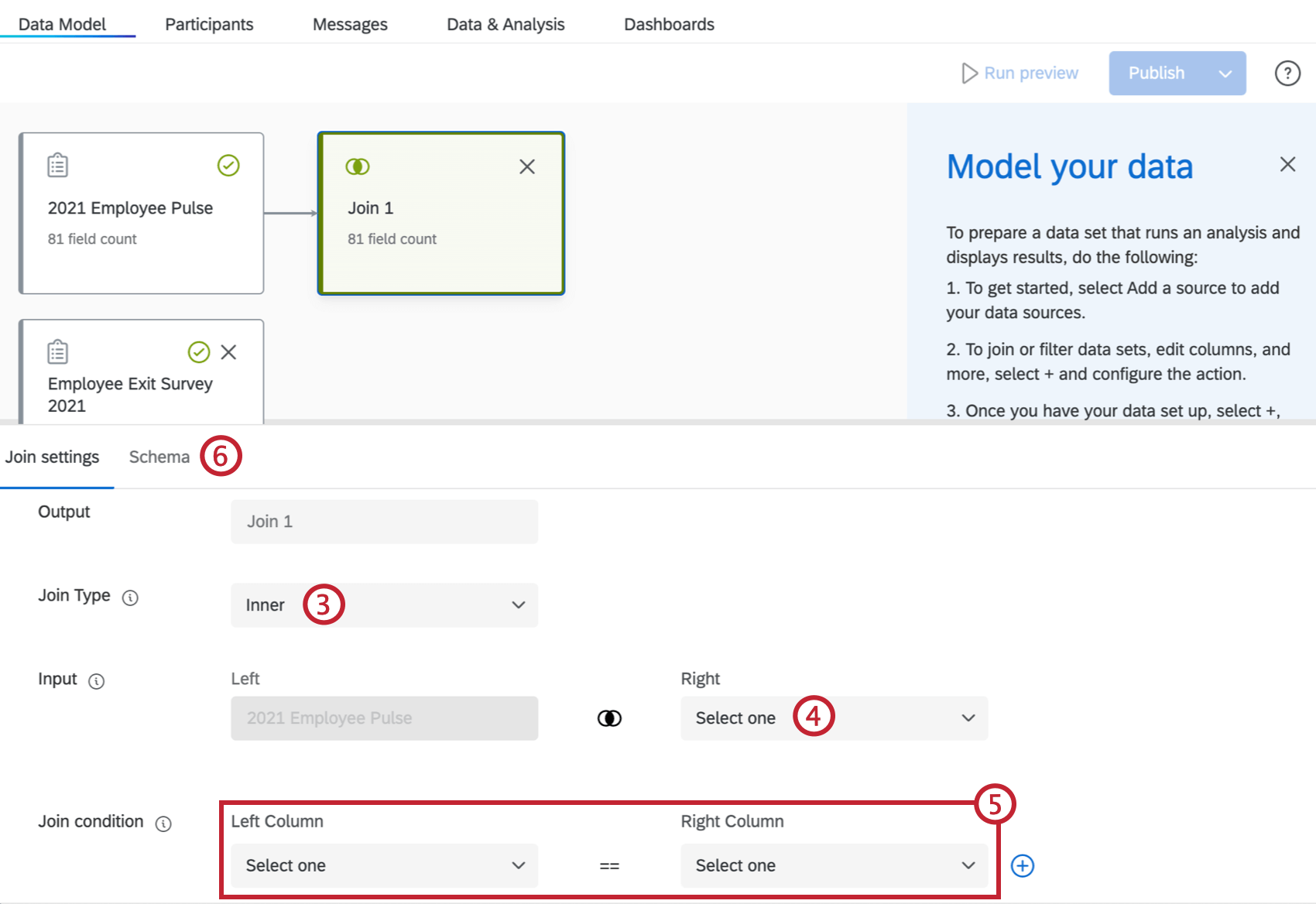The height and width of the screenshot is (904, 1316).
Task: Open the Publish button dropdown arrow
Action: click(x=1225, y=74)
